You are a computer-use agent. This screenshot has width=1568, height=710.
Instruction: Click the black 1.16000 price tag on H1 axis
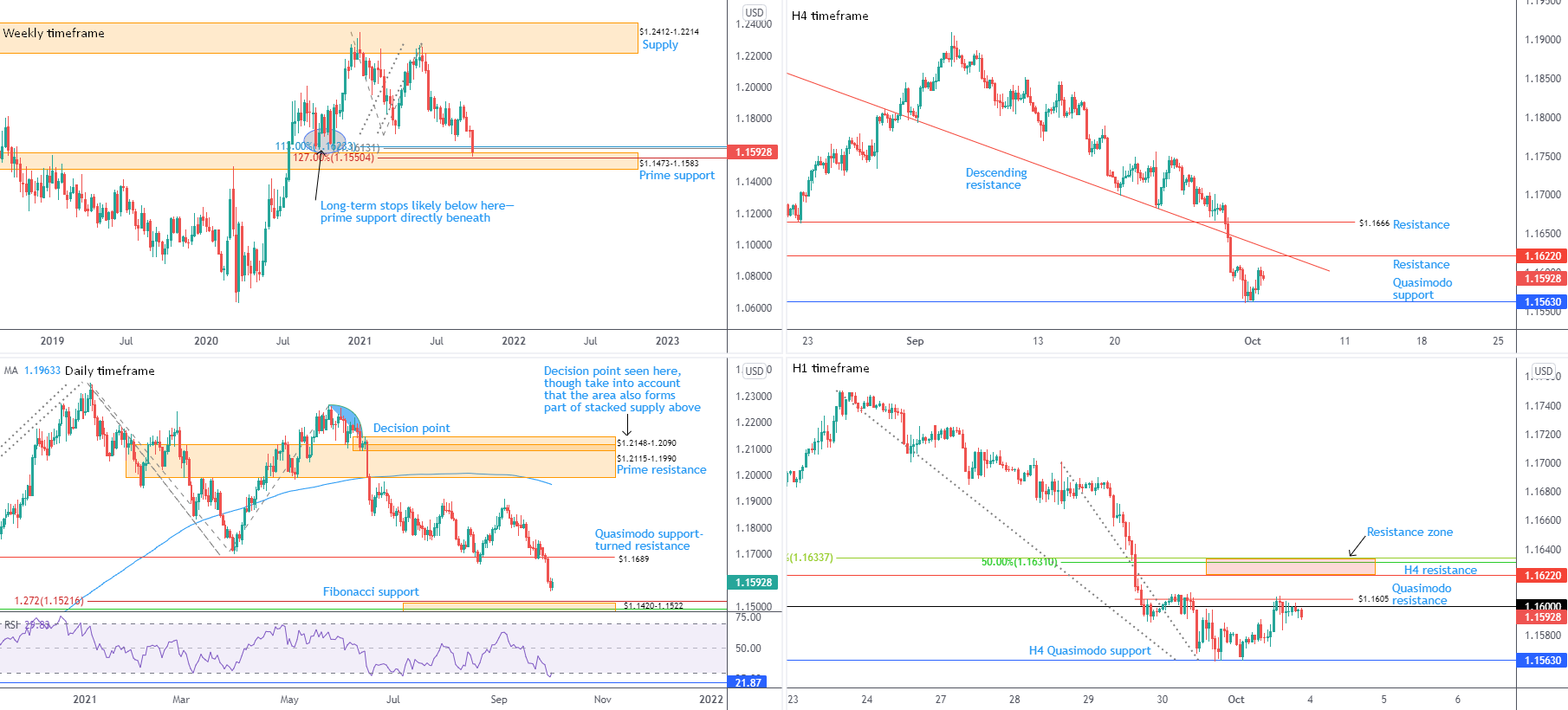(x=1543, y=606)
